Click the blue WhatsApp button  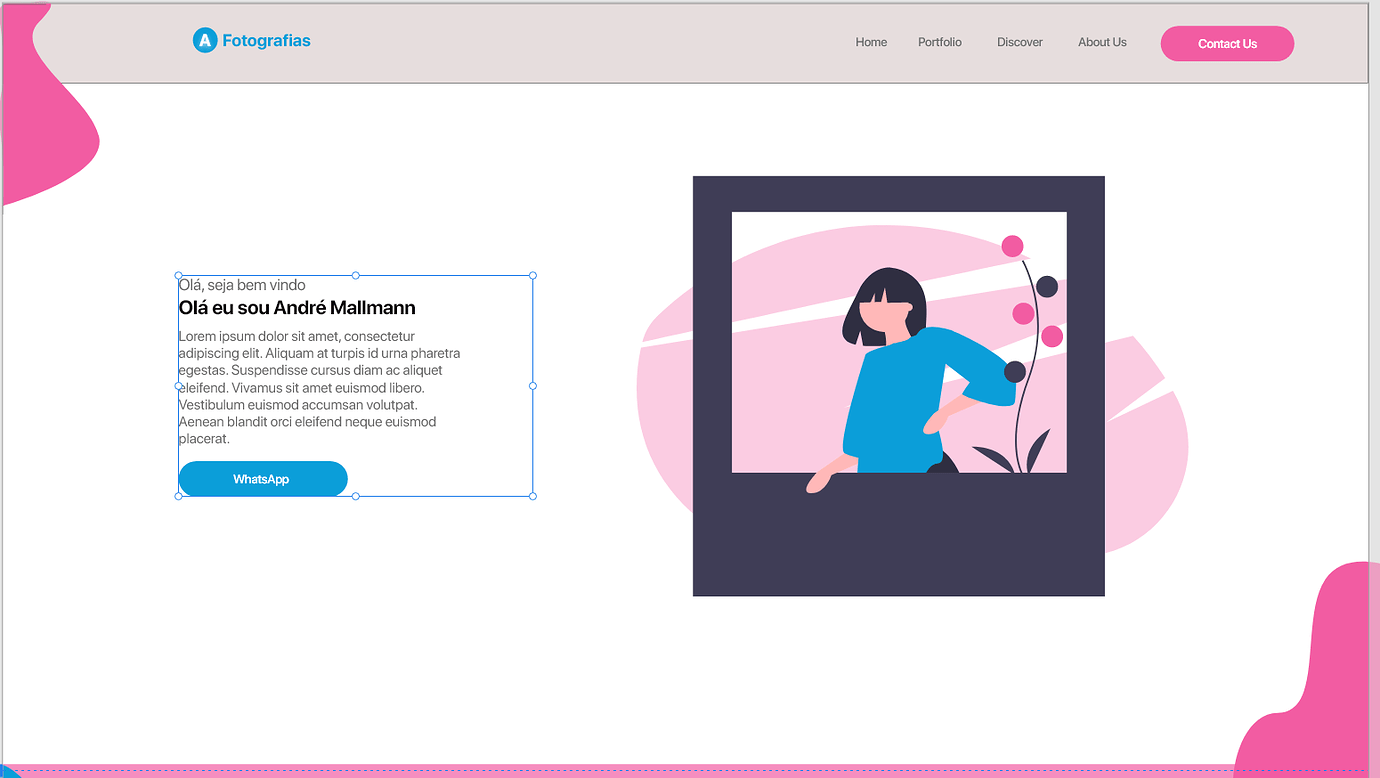263,479
